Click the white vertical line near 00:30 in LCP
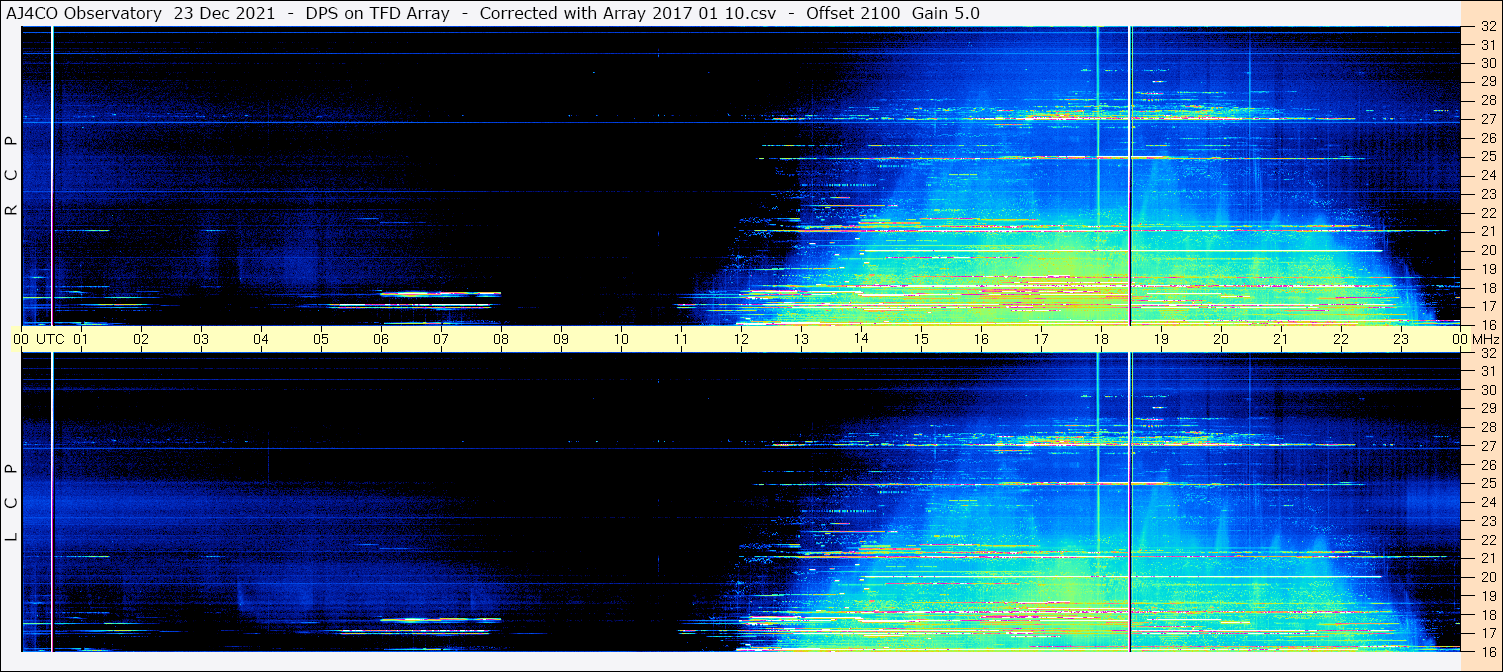 pos(52,500)
